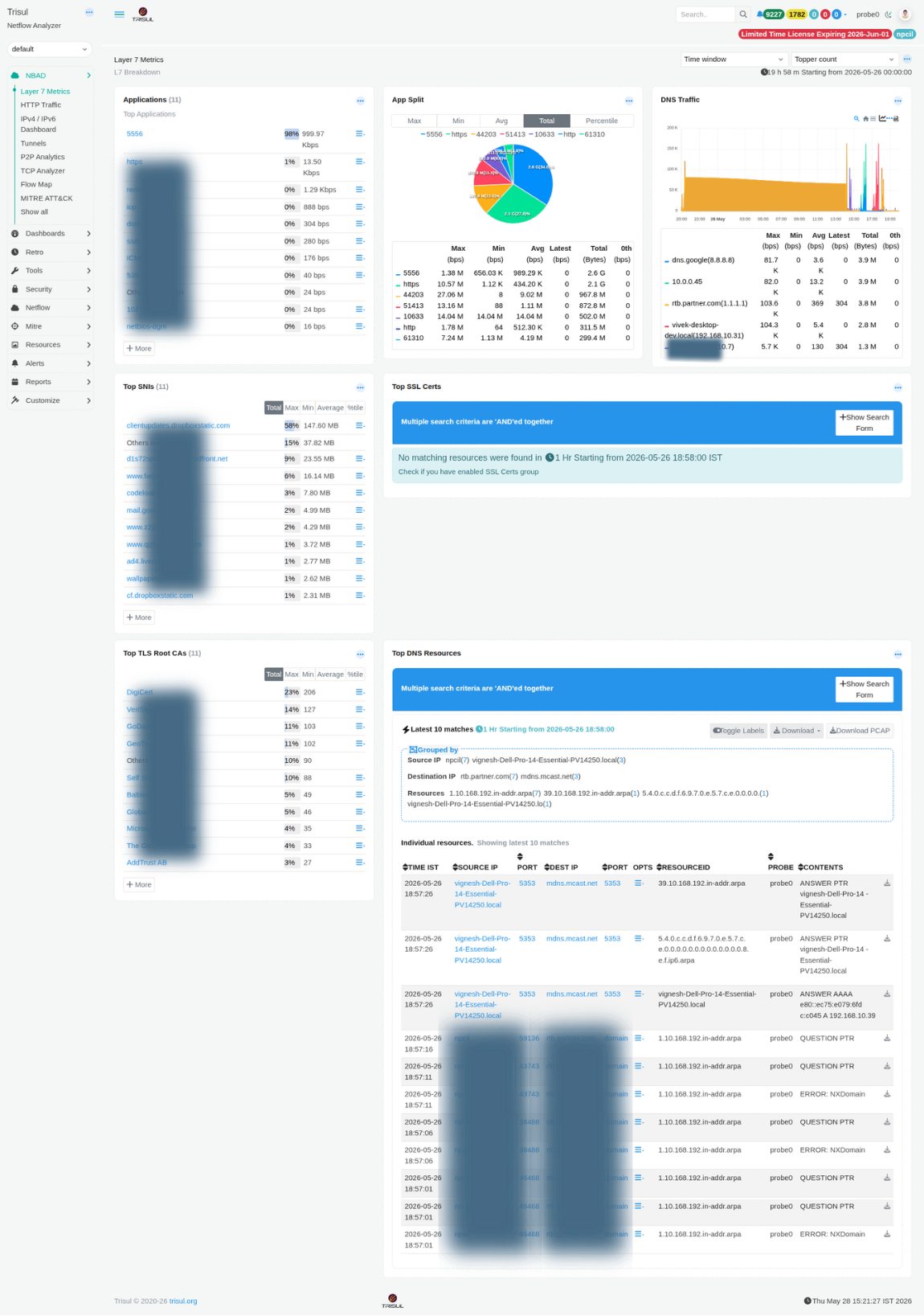Download first DNS record 39.10.168.192.in-addr.arpa
The height and width of the screenshot is (1316, 924).
click(887, 883)
